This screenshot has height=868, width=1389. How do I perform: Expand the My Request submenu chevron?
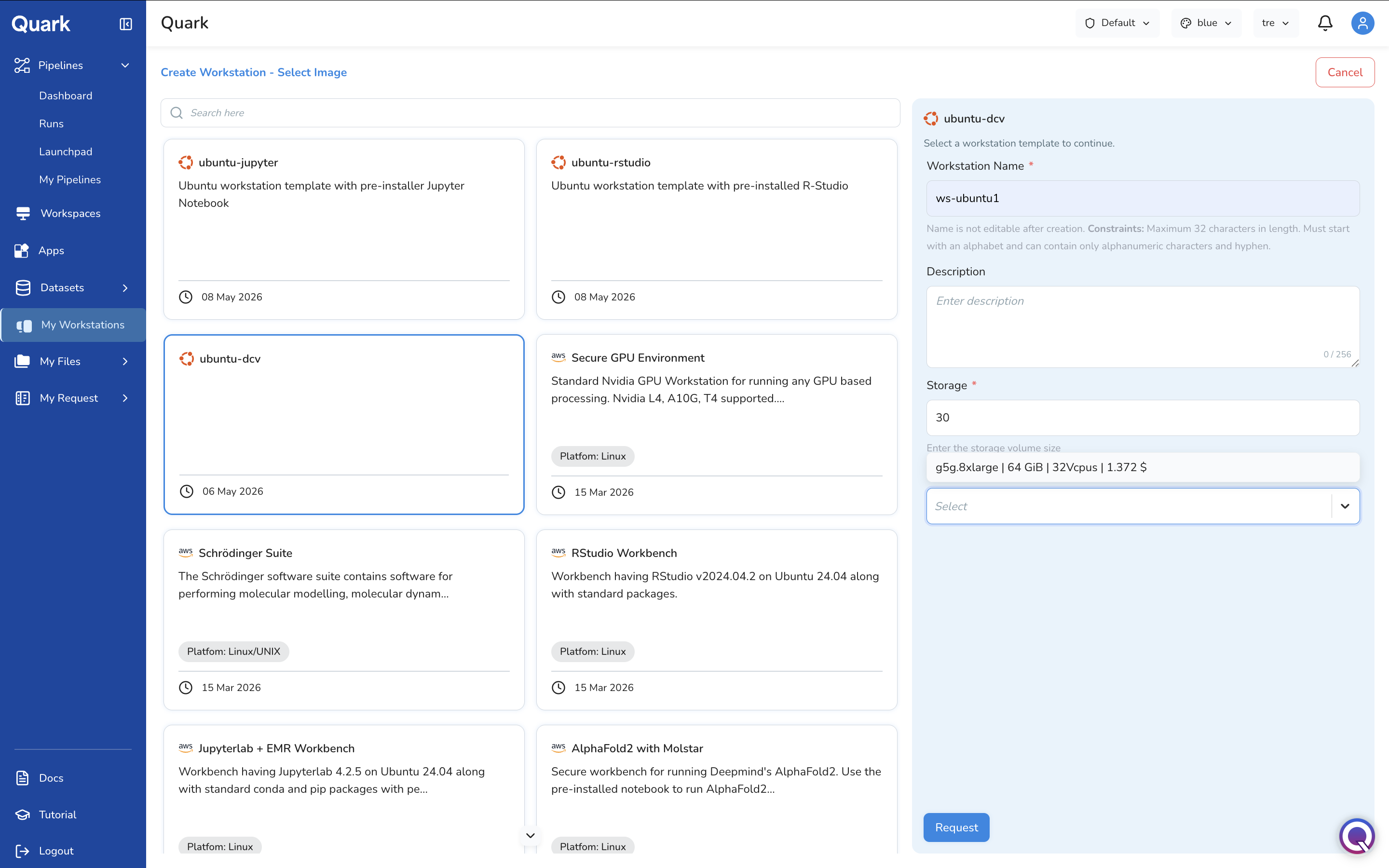point(125,398)
